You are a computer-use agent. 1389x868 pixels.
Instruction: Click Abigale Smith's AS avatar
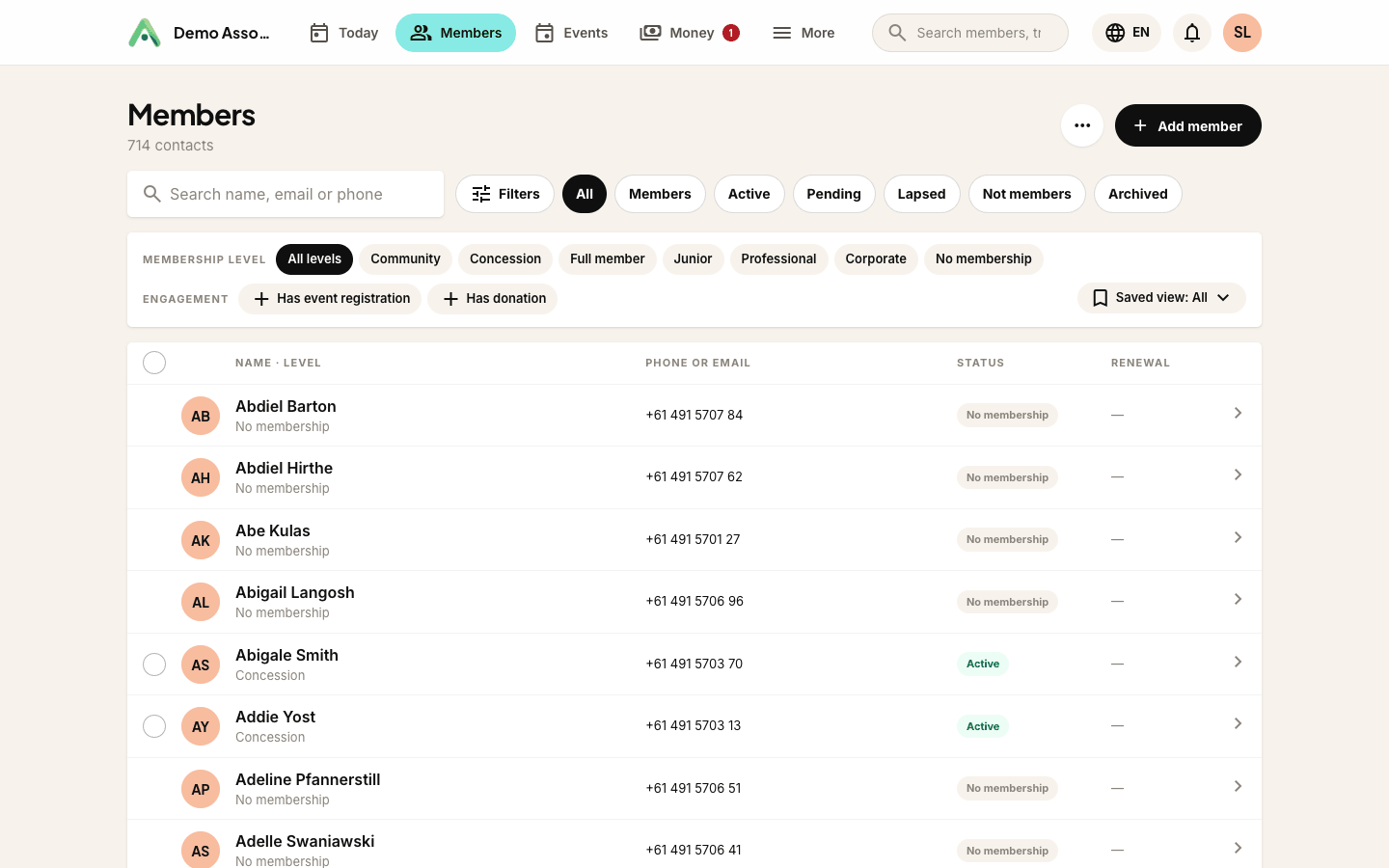(201, 665)
